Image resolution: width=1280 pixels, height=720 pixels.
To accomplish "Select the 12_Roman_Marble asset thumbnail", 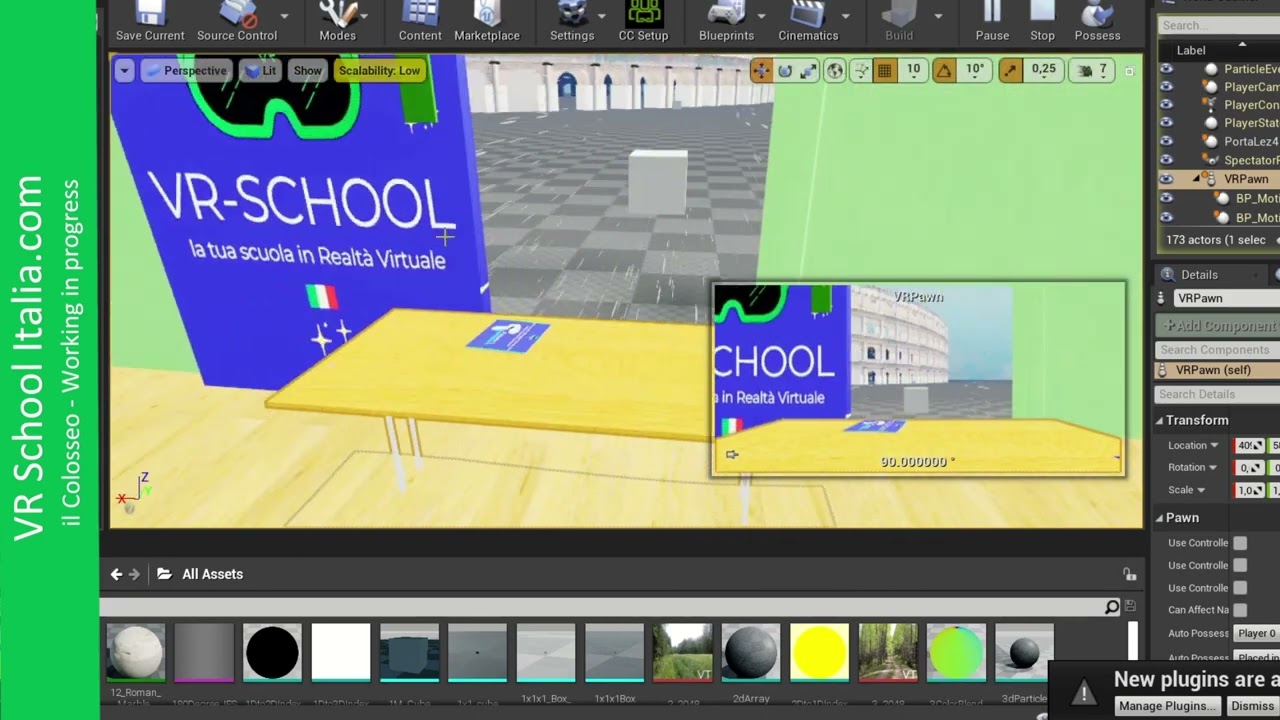I will coord(135,652).
